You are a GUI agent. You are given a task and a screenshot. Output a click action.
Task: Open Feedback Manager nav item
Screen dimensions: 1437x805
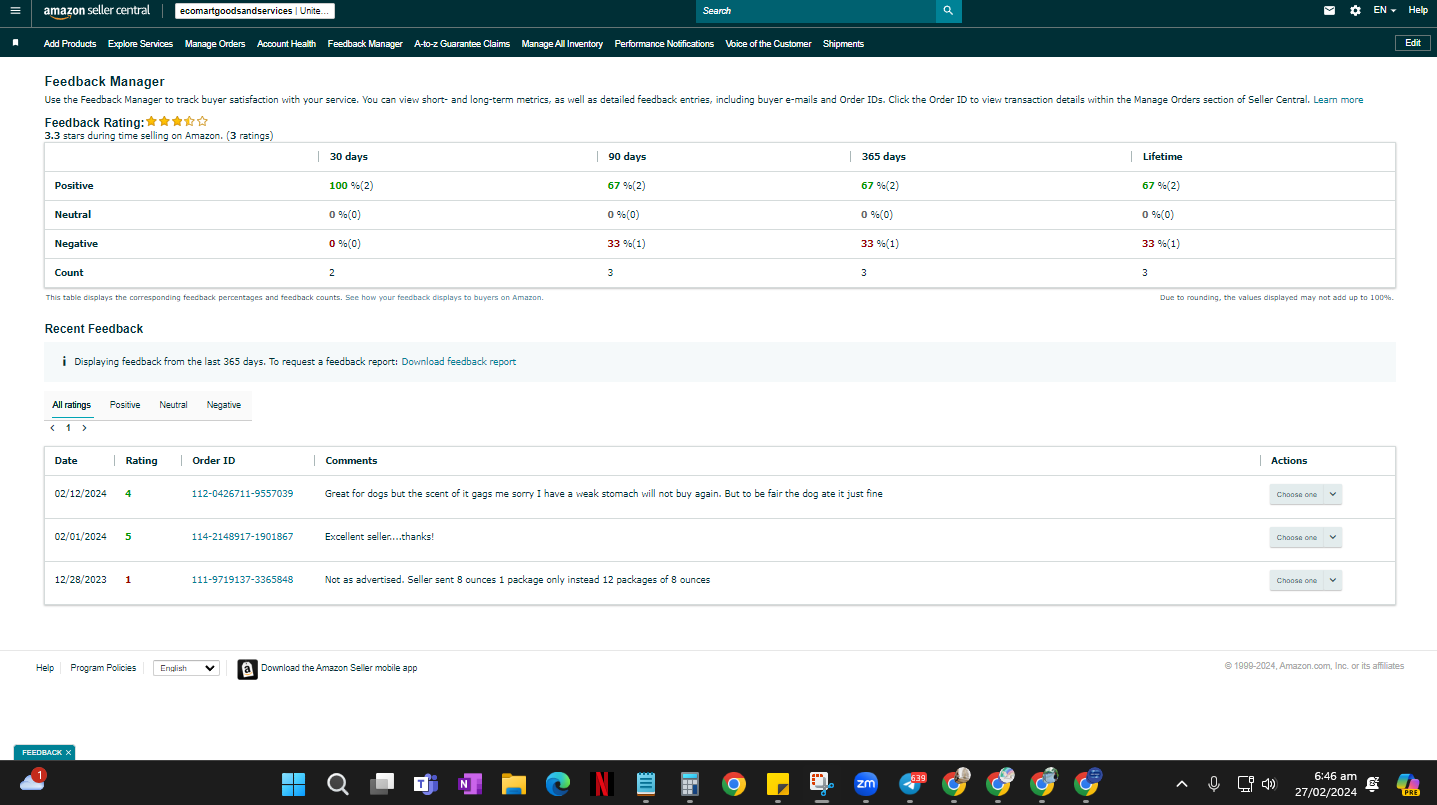click(365, 44)
